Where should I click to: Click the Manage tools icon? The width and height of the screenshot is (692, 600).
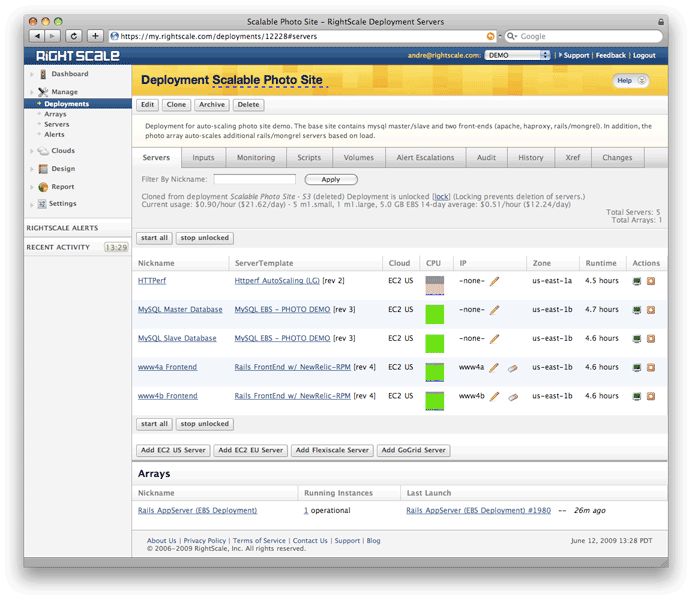[43, 92]
